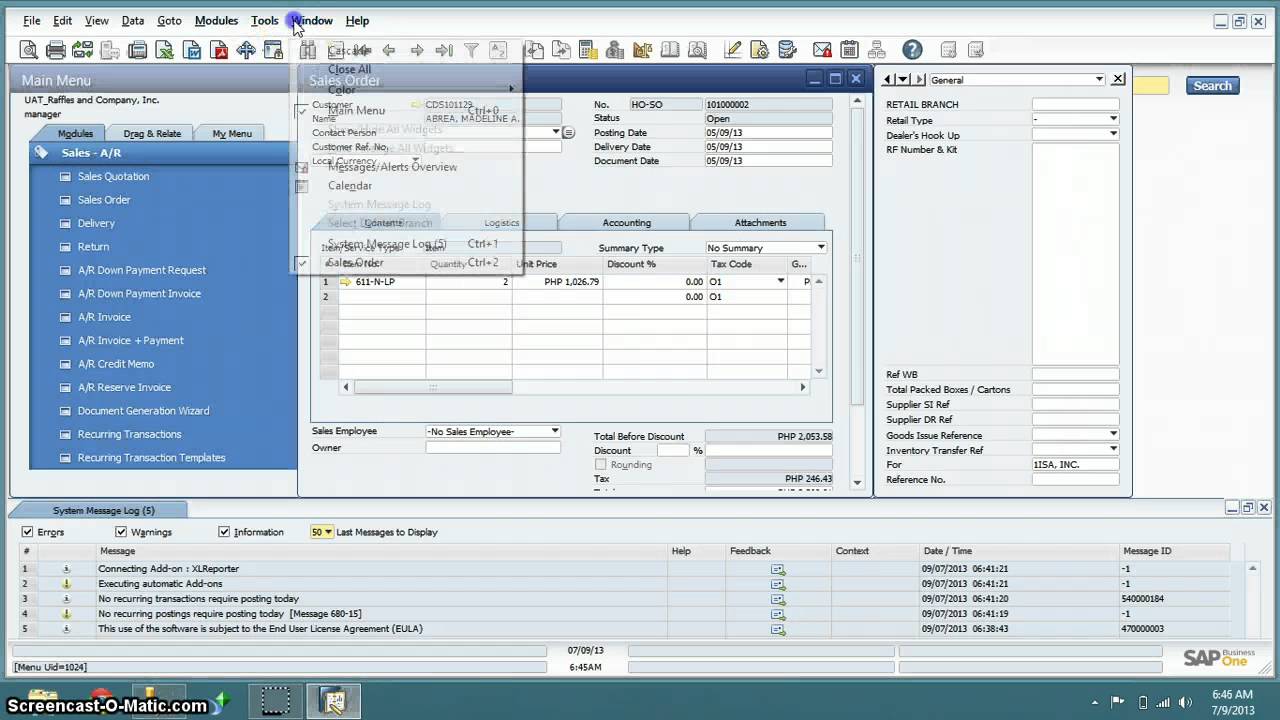Click the Discount percent input field
The height and width of the screenshot is (720, 1280).
click(x=673, y=451)
